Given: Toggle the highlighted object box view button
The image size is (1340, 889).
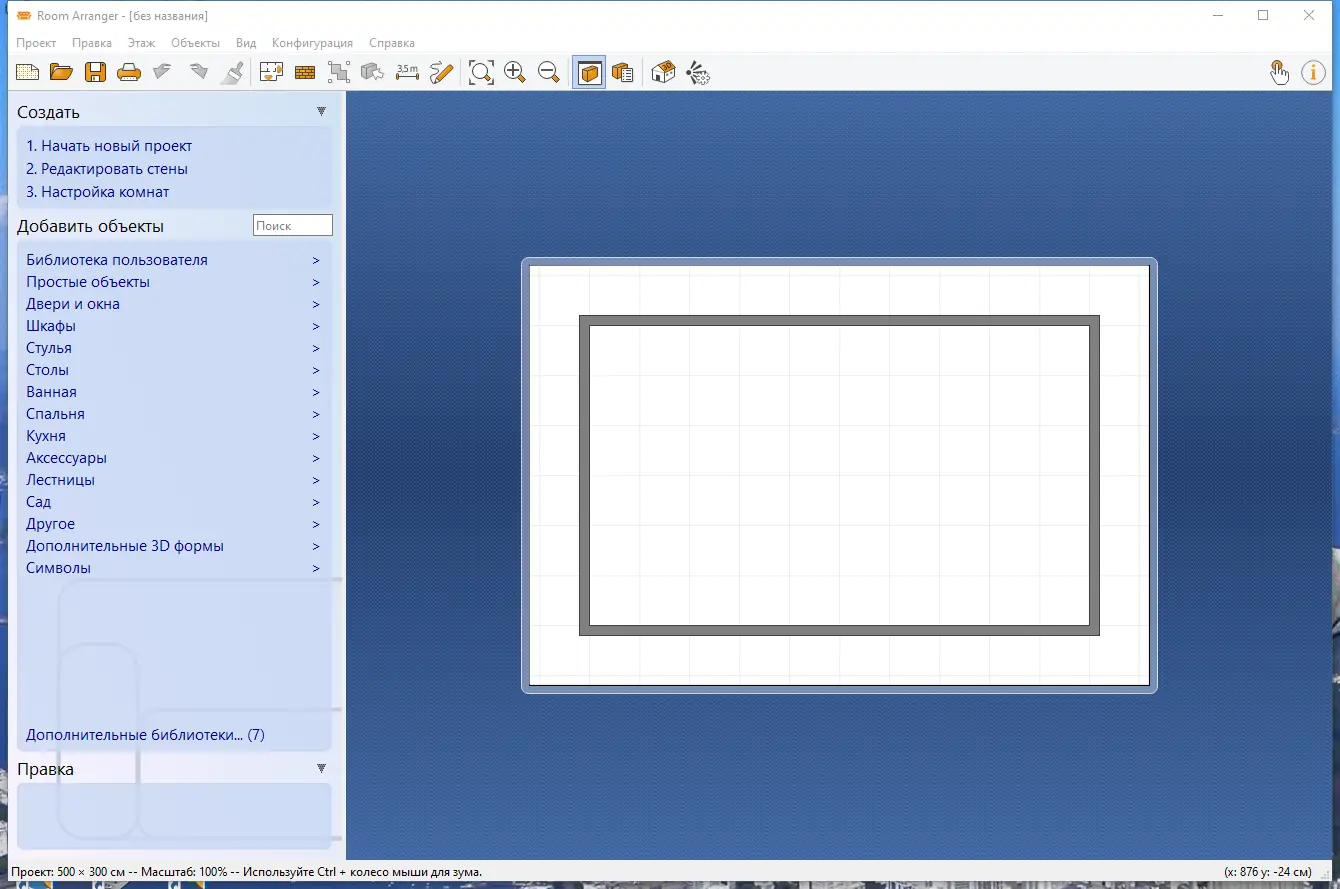Looking at the screenshot, I should click(x=589, y=72).
